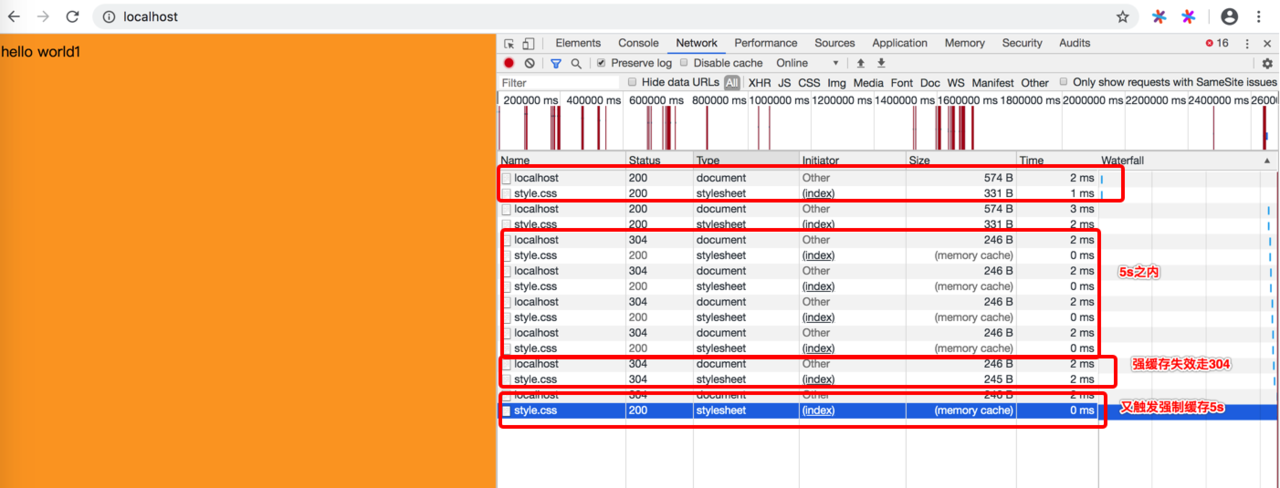Focus the network Filter text field
Viewport: 1280px width, 488px height.
click(559, 83)
